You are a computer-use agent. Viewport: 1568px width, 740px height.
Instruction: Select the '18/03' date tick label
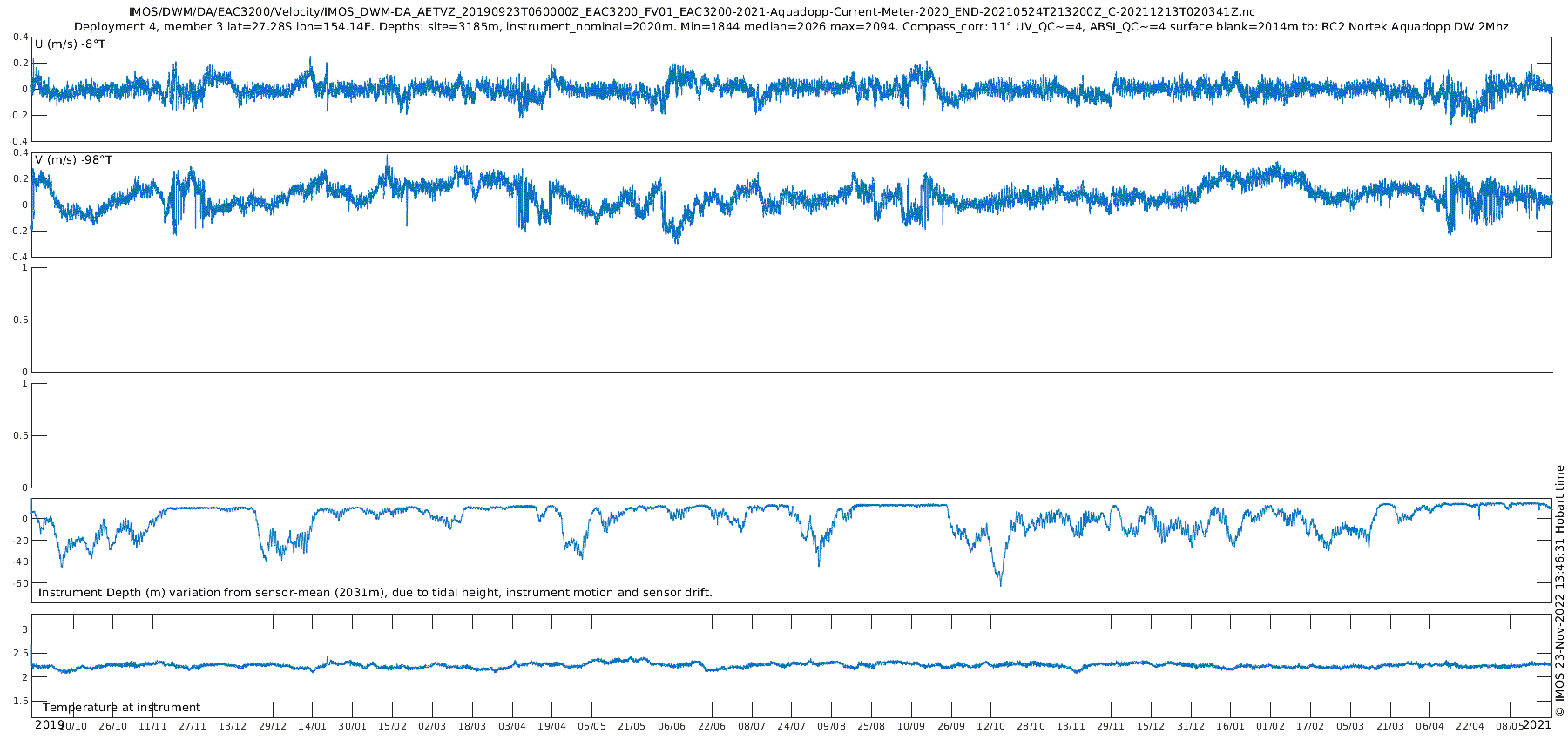472,726
